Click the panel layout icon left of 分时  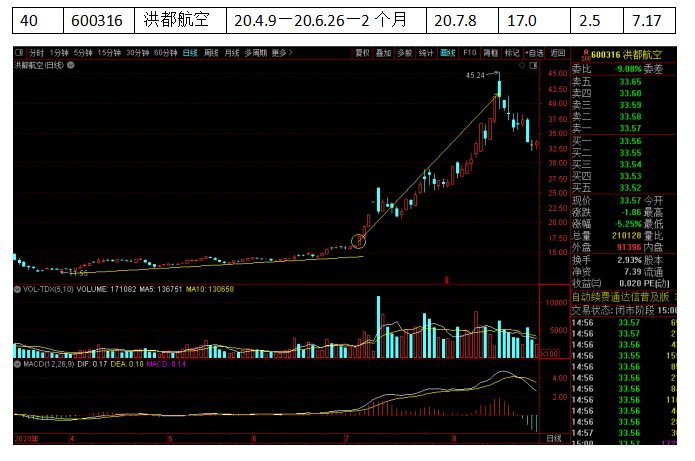click(19, 53)
